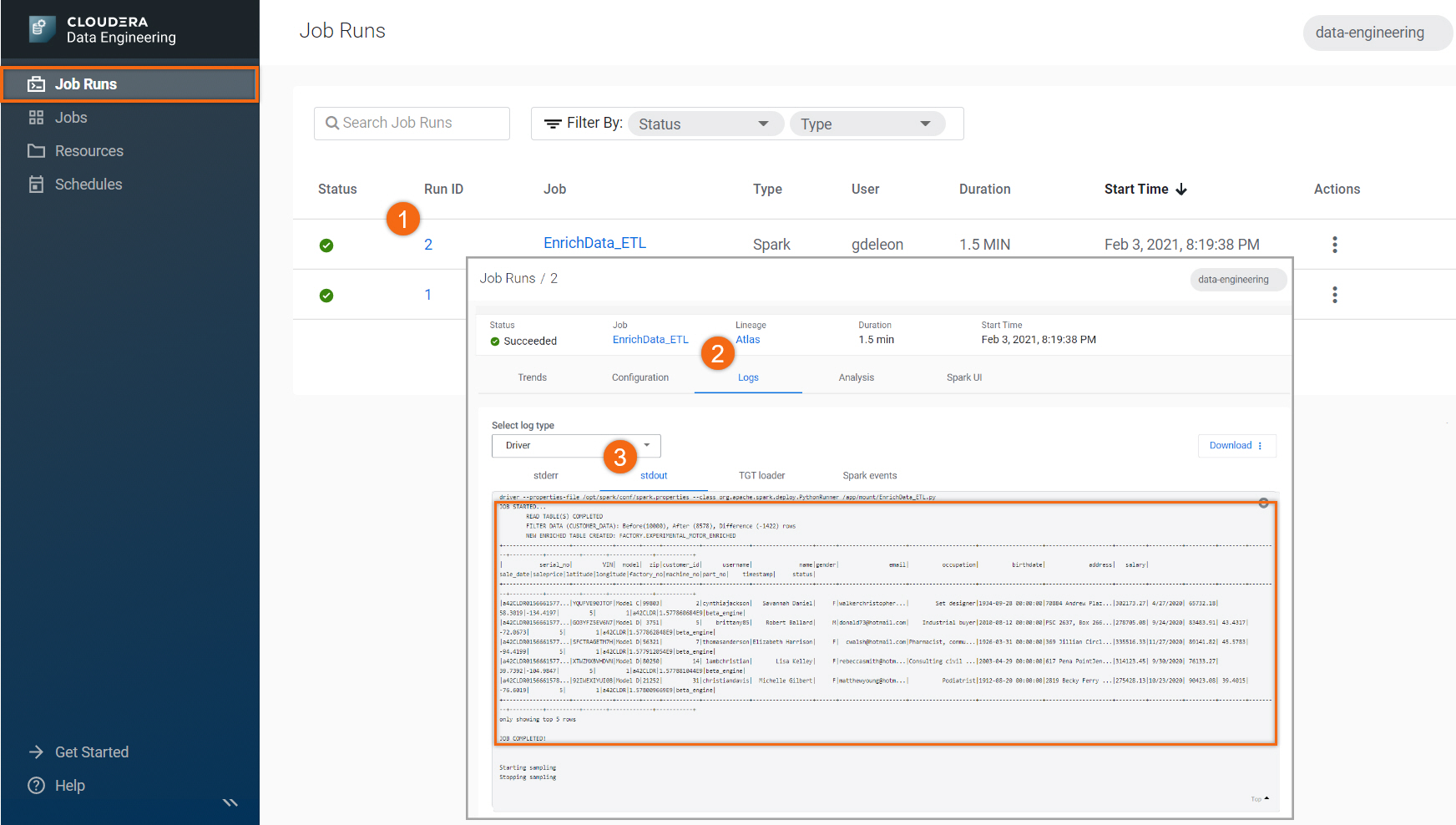
Task: Switch to the Logs tab
Action: pyautogui.click(x=748, y=377)
